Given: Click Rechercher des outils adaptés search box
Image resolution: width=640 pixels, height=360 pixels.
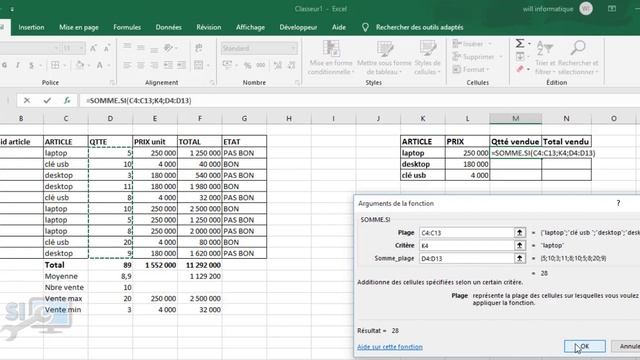Looking at the screenshot, I should click(x=420, y=27).
